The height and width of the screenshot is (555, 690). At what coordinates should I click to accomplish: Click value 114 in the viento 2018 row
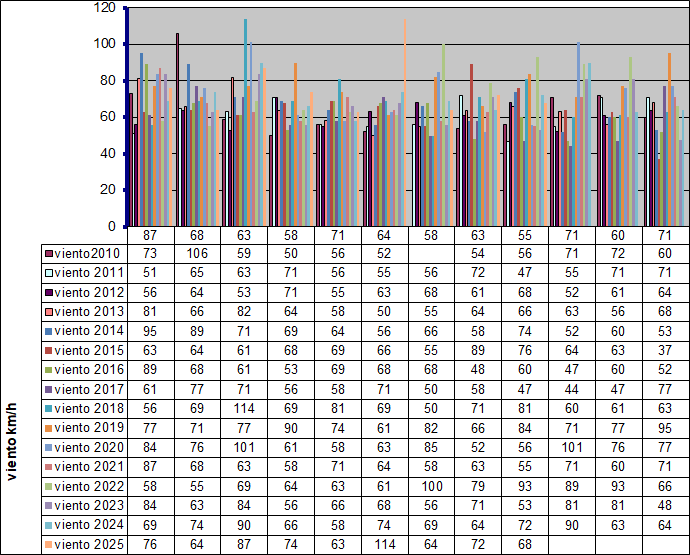tap(245, 408)
